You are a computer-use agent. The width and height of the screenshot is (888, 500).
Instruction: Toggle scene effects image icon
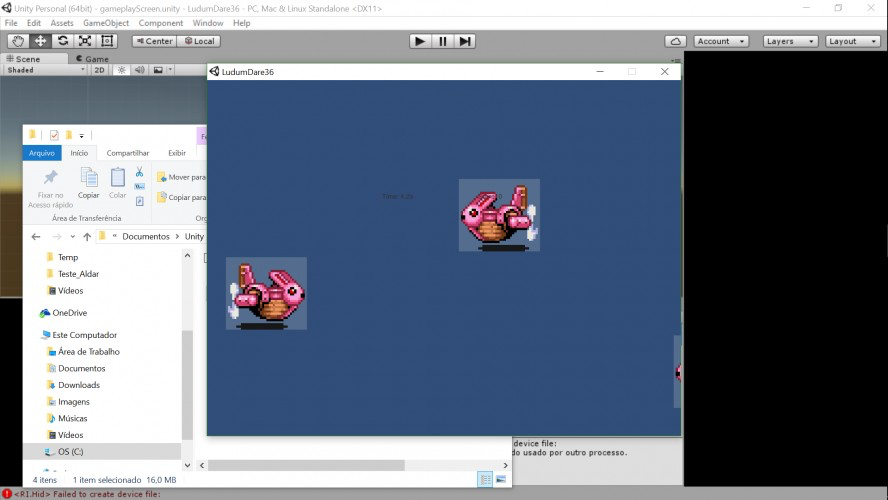[158, 70]
